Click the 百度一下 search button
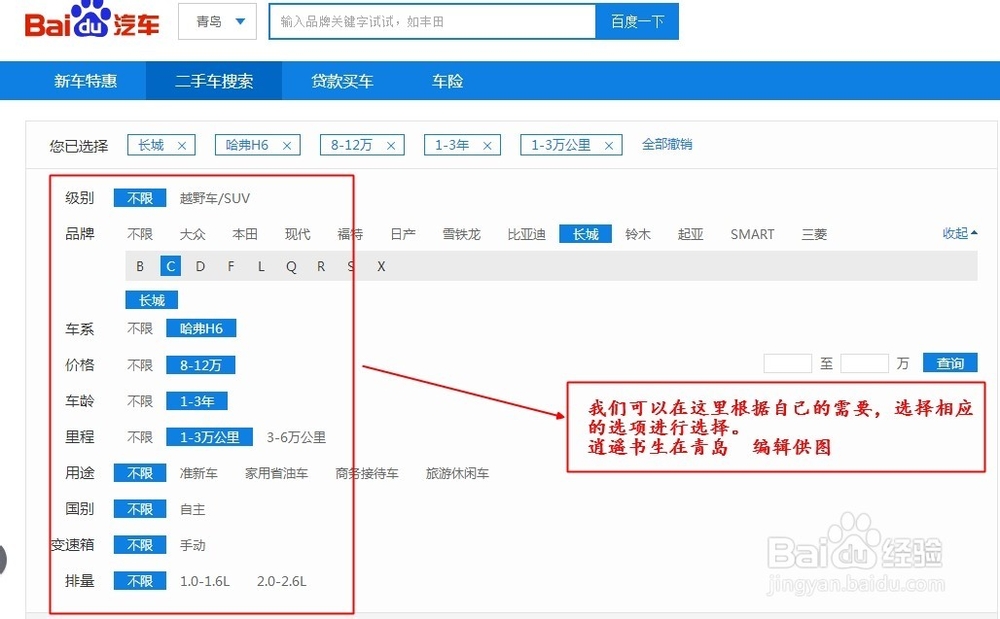The height and width of the screenshot is (619, 1000). (x=637, y=22)
